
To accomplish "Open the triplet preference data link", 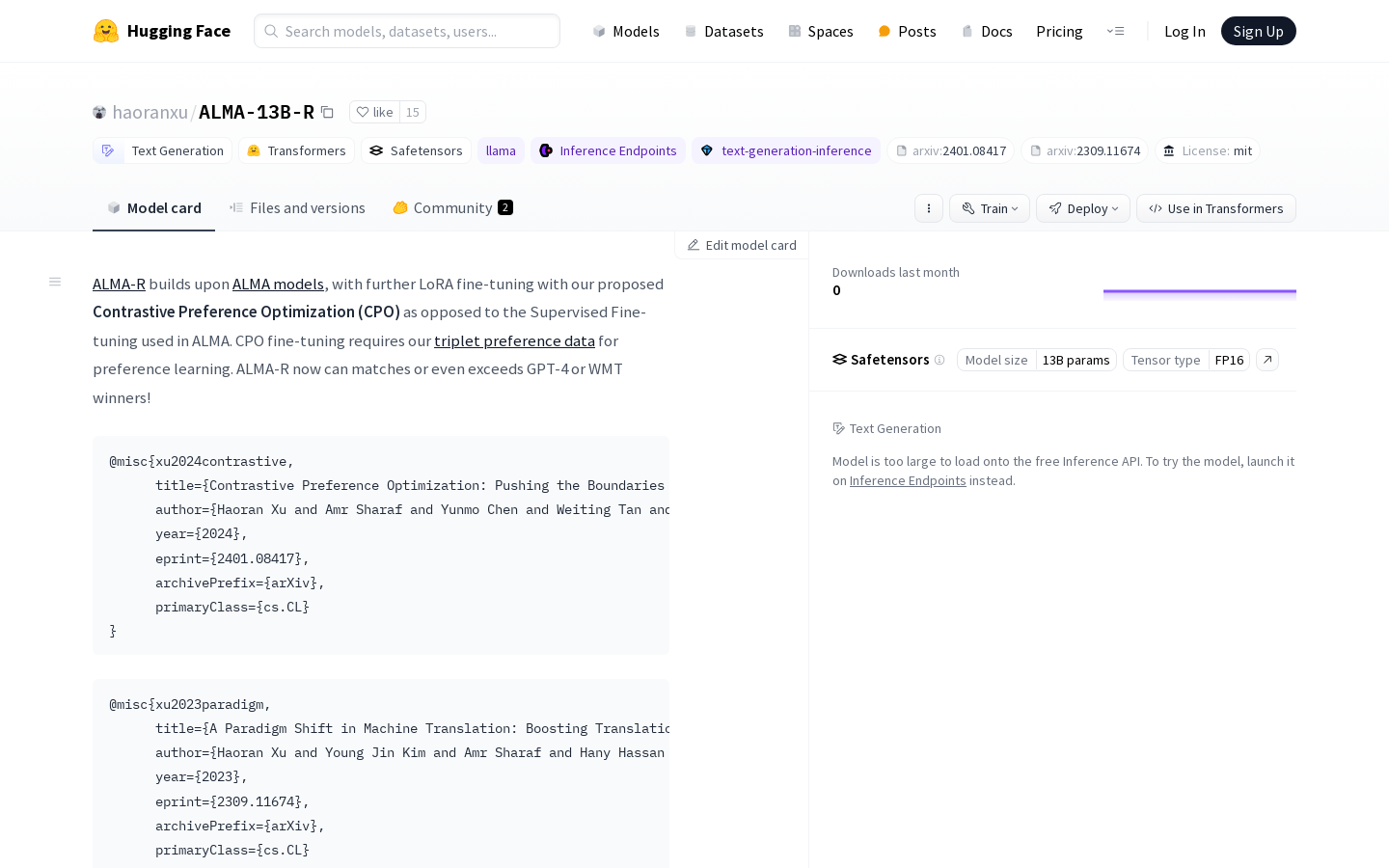I will 514,340.
